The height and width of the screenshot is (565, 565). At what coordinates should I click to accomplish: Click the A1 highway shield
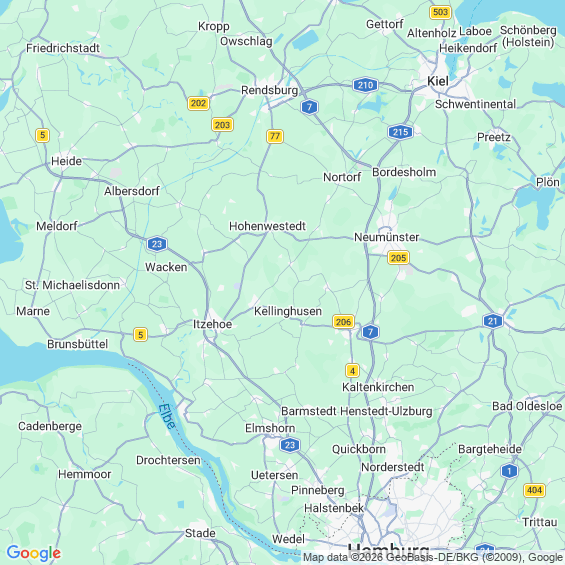click(x=509, y=471)
